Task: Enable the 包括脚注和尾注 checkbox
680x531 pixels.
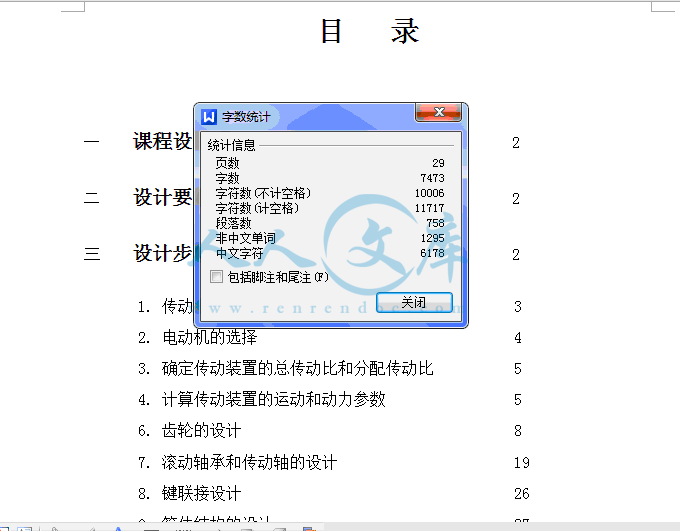Action: click(216, 277)
